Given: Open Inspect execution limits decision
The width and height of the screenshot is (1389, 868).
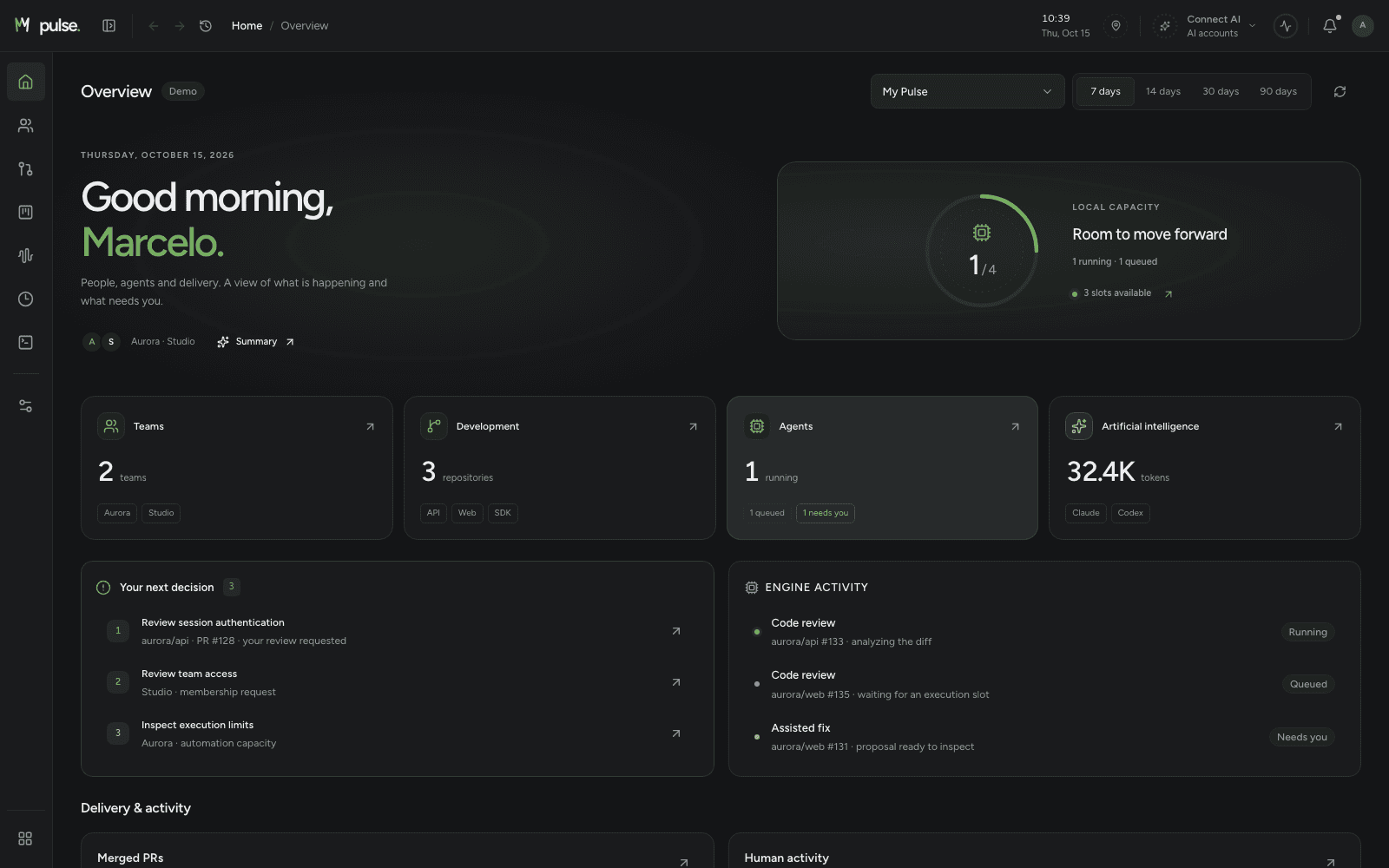Looking at the screenshot, I should point(397,733).
